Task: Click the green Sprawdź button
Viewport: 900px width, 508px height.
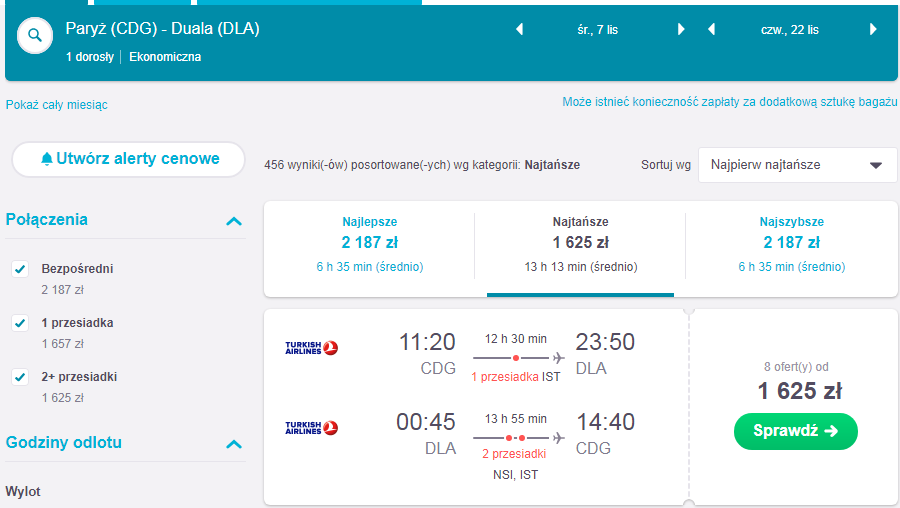Action: click(796, 431)
